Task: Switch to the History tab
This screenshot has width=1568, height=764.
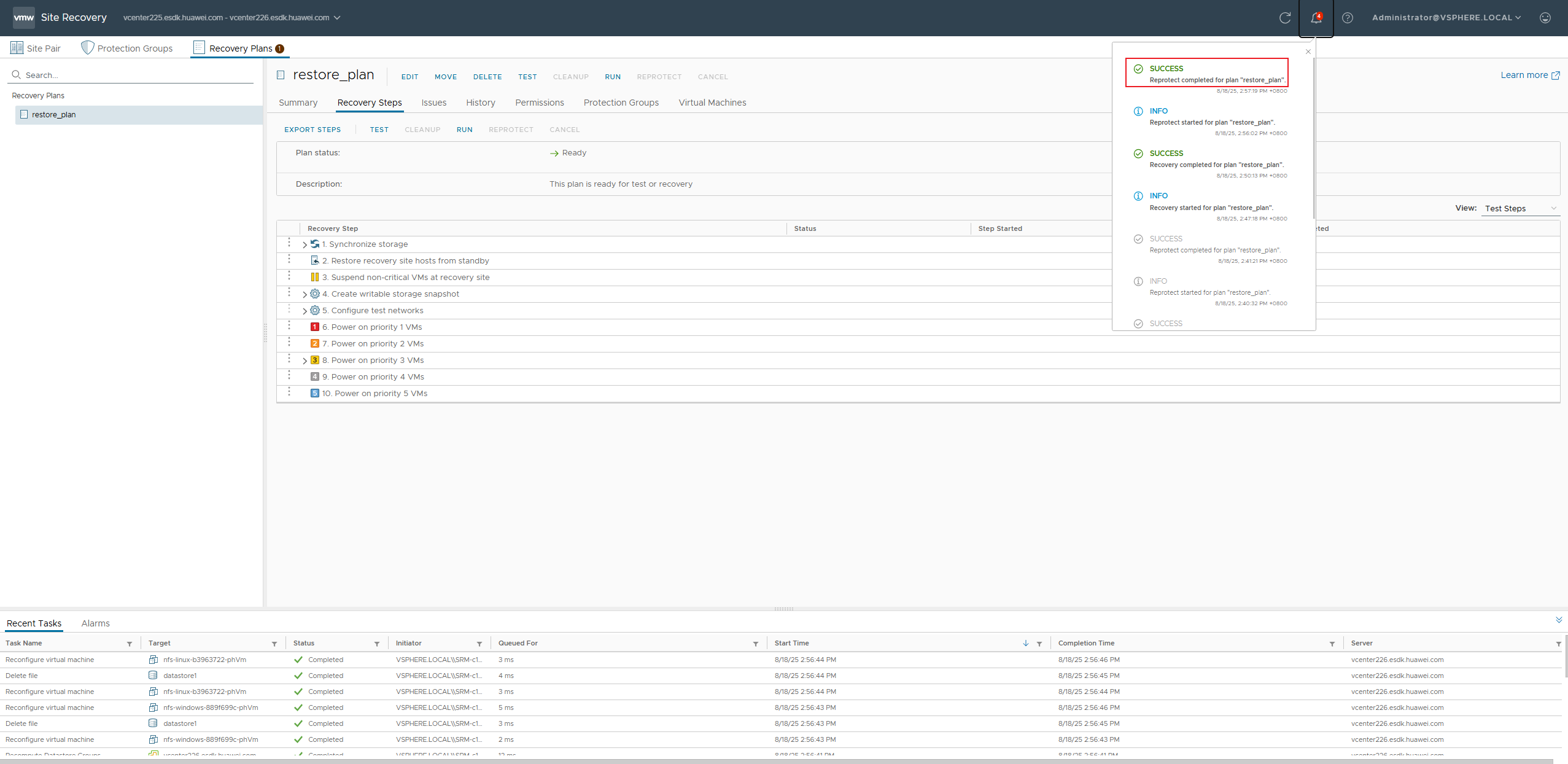Action: coord(481,103)
